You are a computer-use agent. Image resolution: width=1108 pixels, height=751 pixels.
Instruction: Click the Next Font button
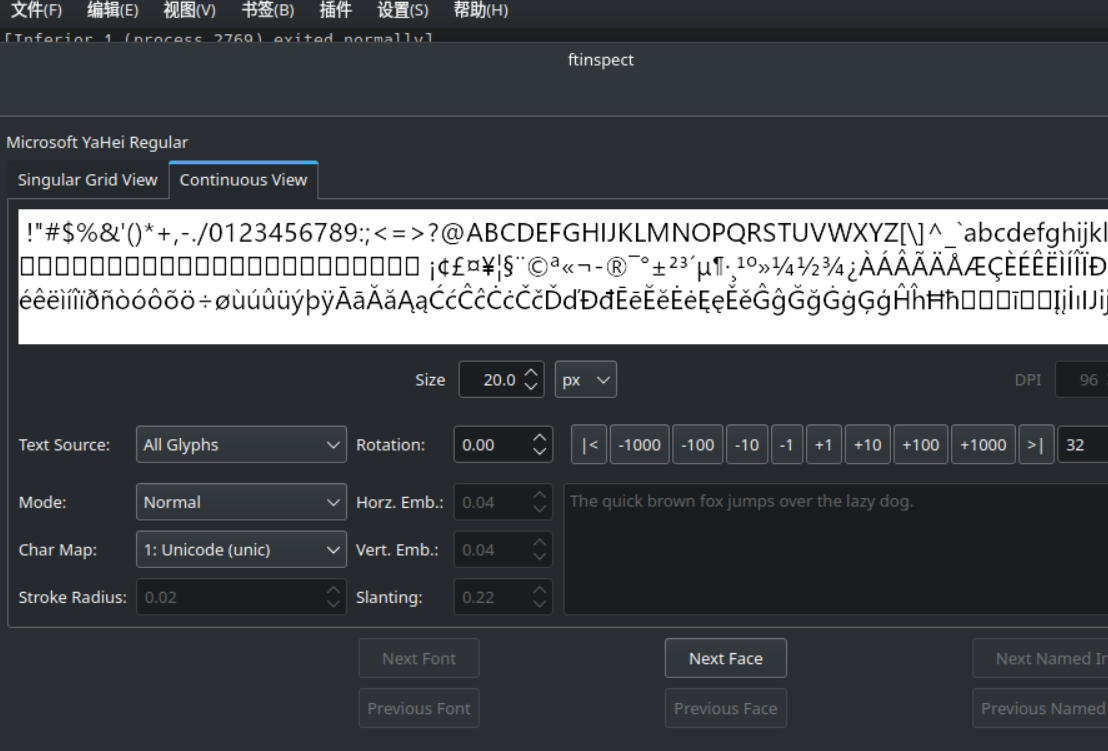tap(419, 658)
